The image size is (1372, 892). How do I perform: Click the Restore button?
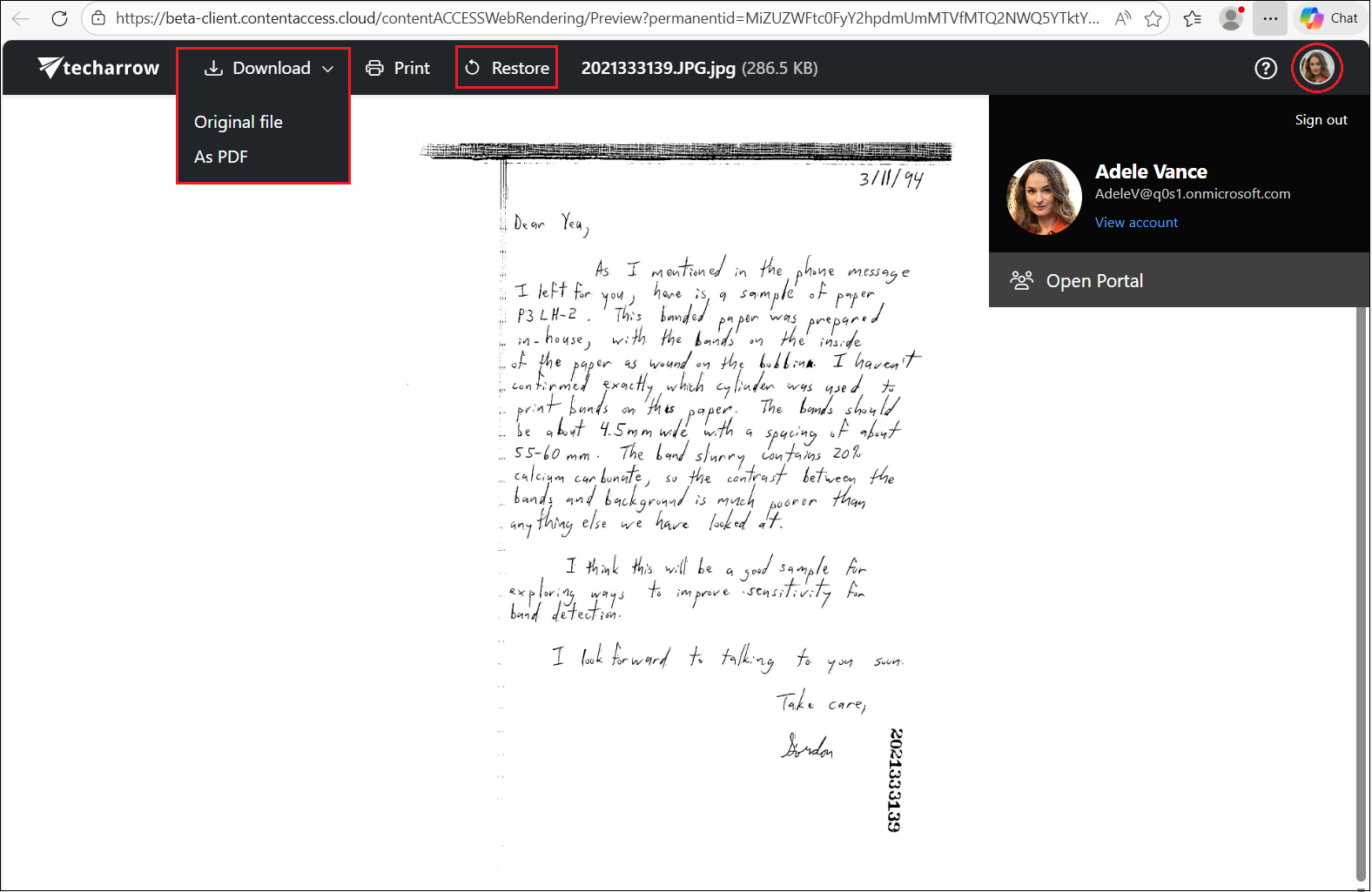tap(507, 68)
